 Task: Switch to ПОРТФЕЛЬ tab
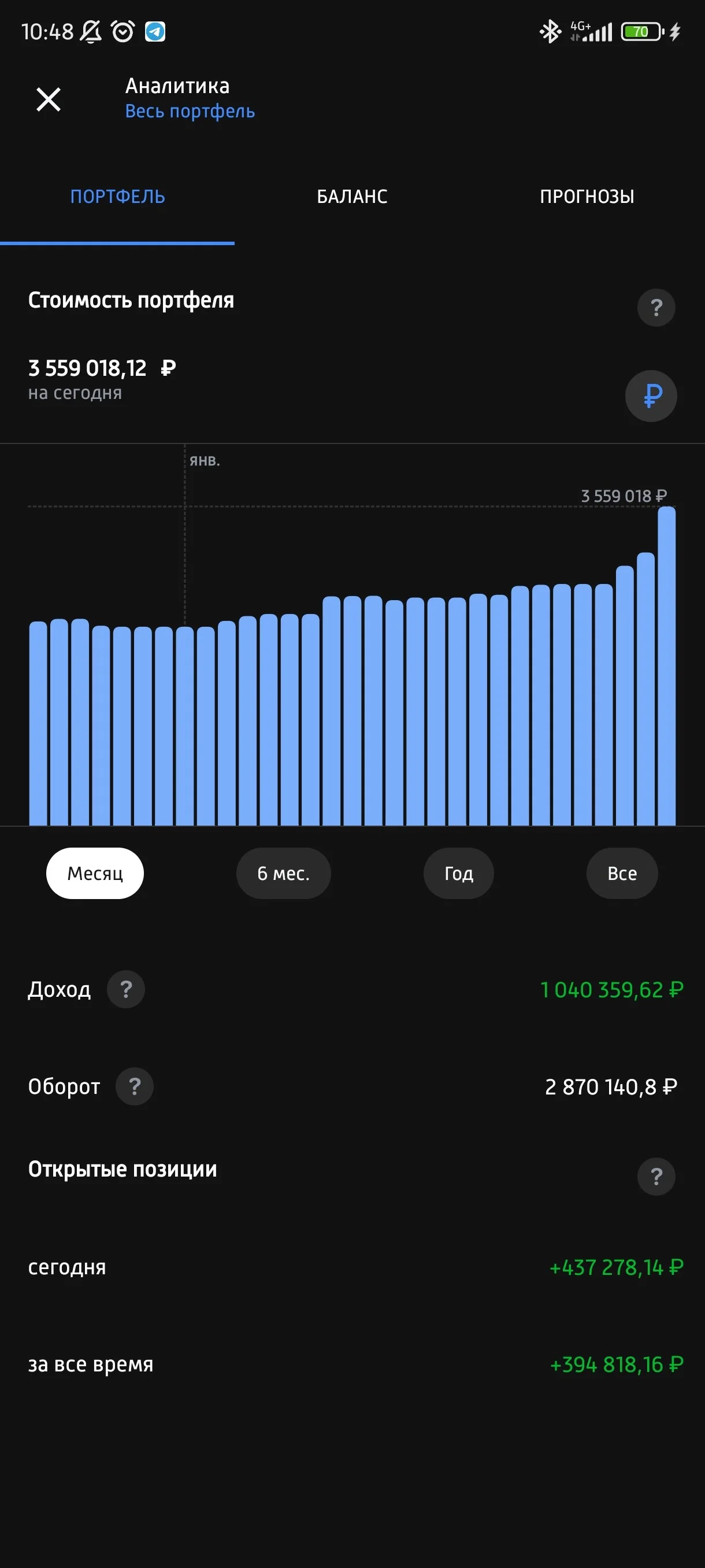click(x=117, y=197)
